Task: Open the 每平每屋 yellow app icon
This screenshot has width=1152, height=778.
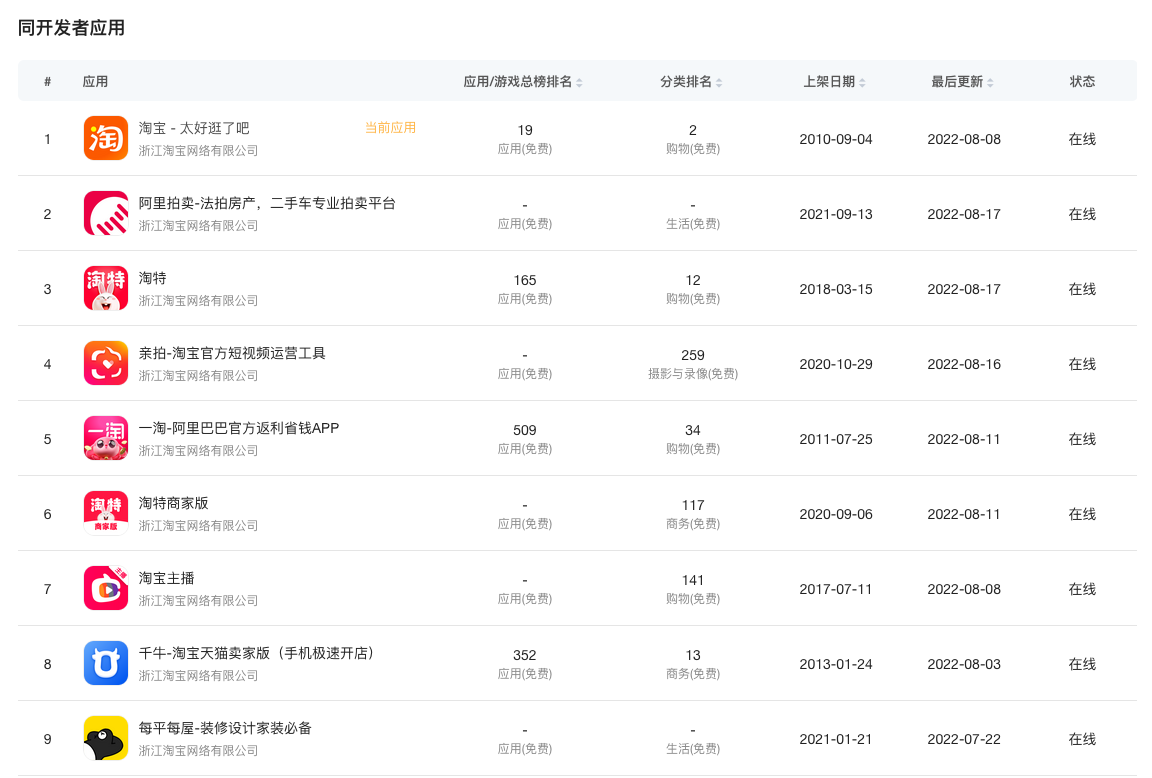Action: [106, 738]
